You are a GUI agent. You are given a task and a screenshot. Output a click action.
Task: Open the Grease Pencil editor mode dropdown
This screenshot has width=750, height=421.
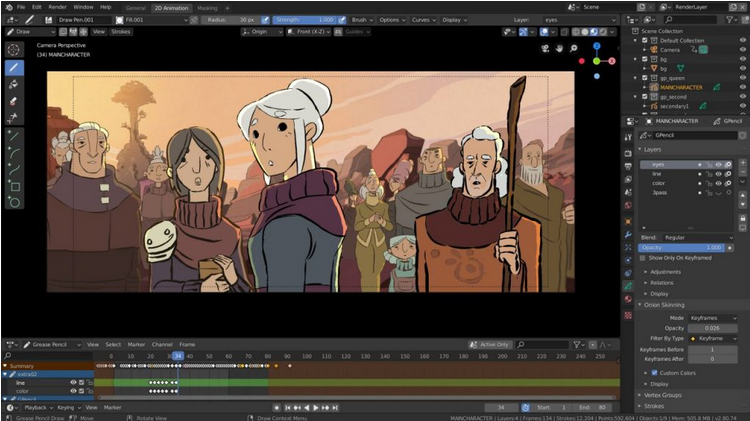pyautogui.click(x=52, y=344)
